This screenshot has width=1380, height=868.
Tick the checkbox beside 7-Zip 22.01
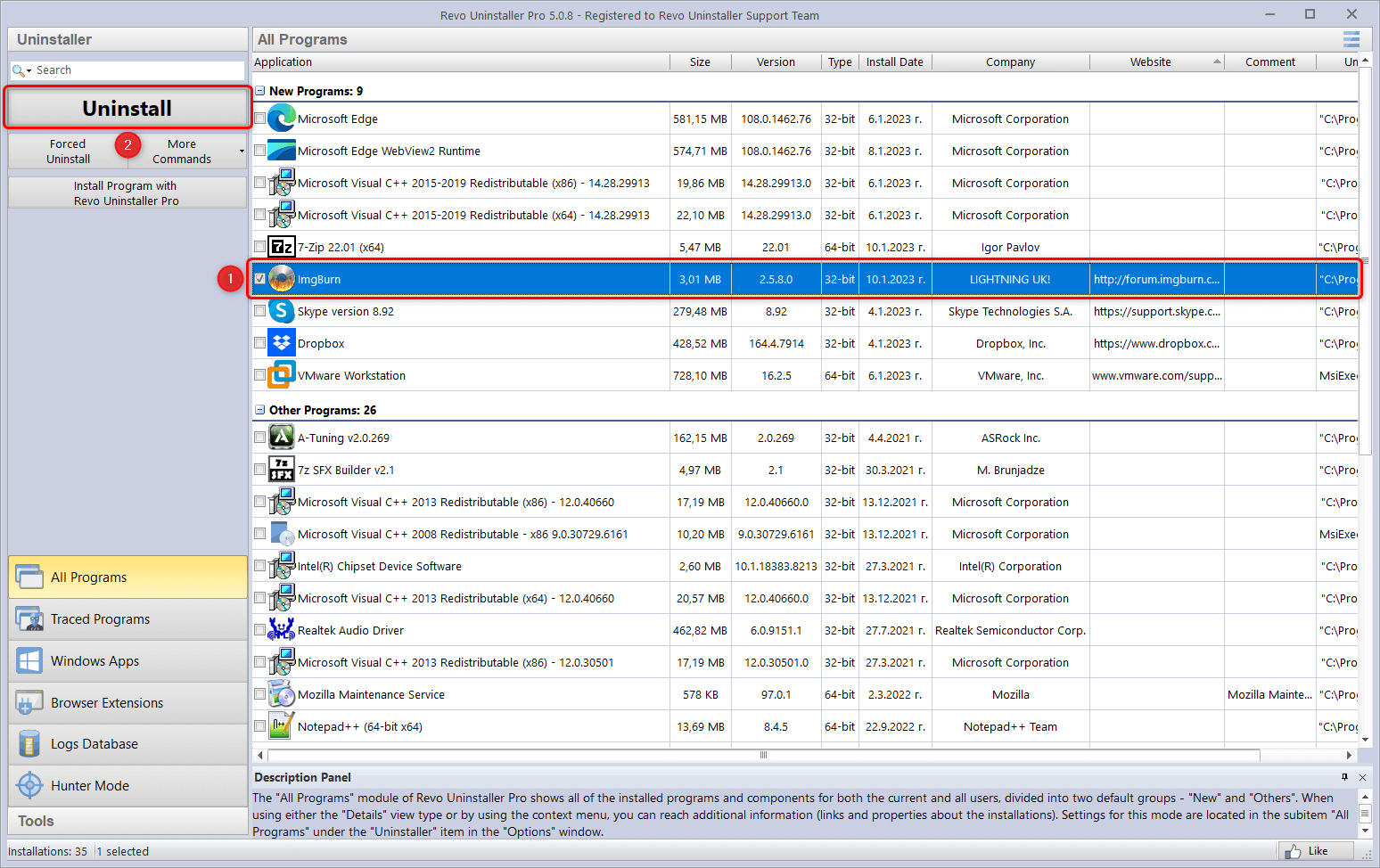coord(259,247)
